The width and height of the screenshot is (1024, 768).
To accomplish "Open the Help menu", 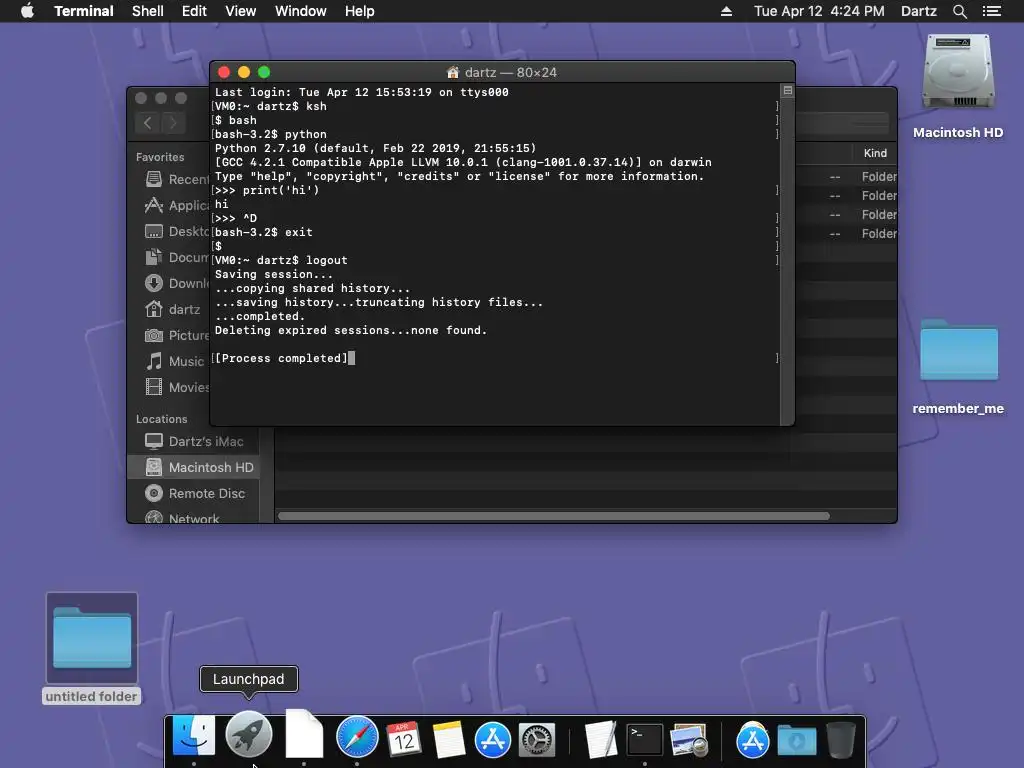I will tap(360, 11).
